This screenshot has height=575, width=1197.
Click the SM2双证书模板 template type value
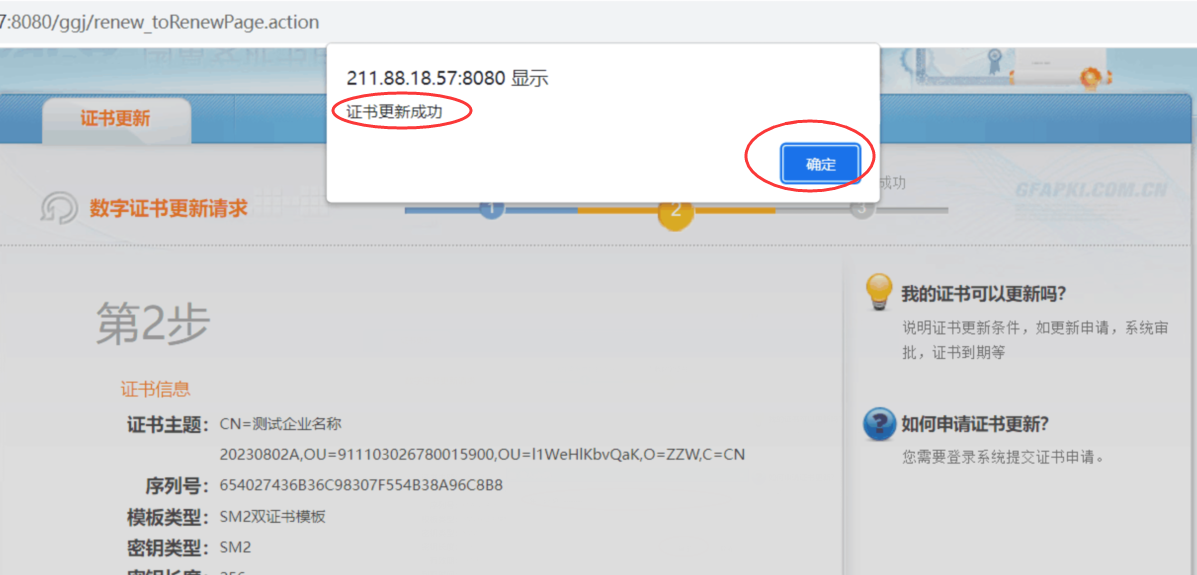click(x=273, y=516)
